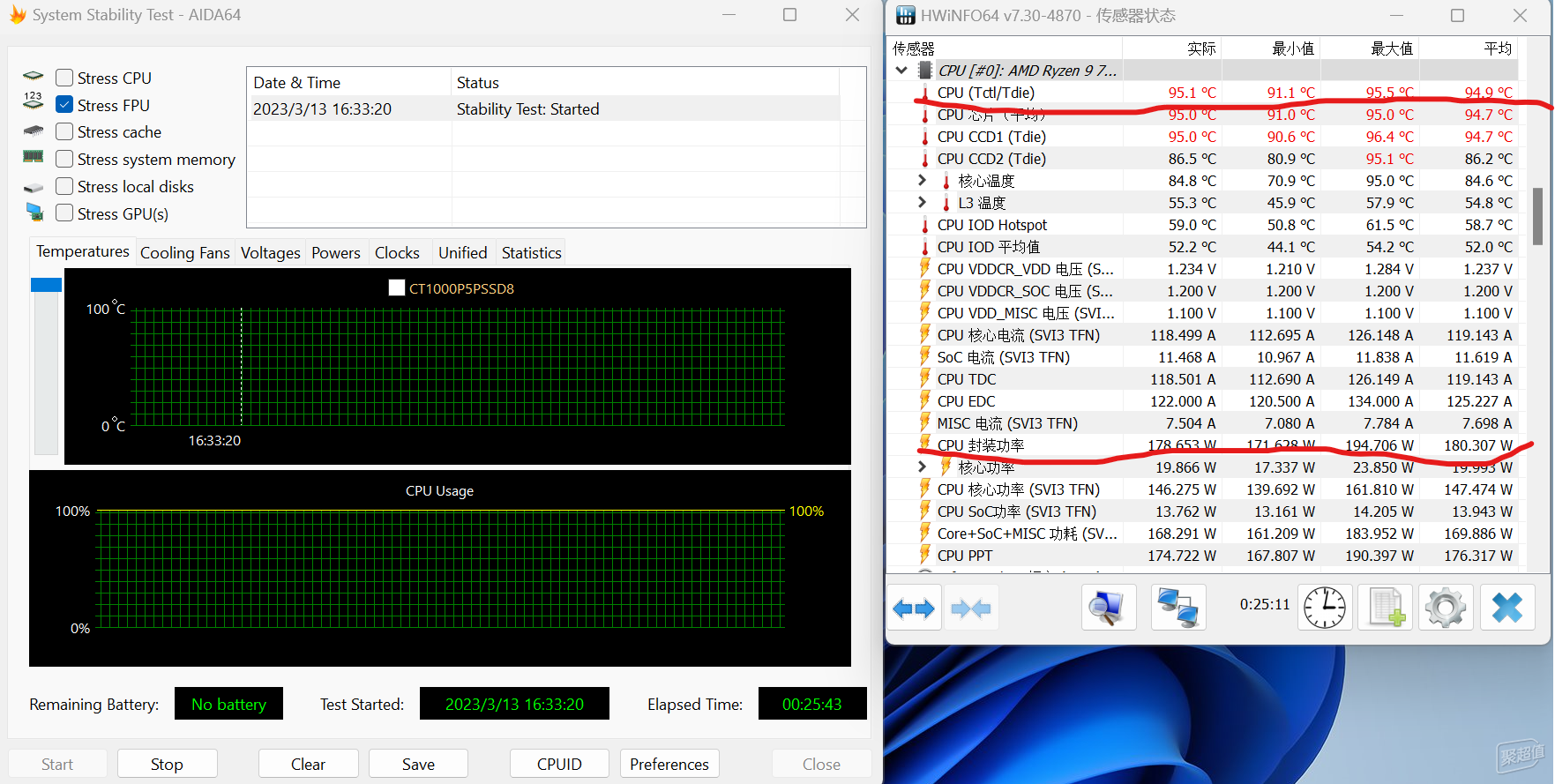Click the 平均 column header

(1469, 48)
